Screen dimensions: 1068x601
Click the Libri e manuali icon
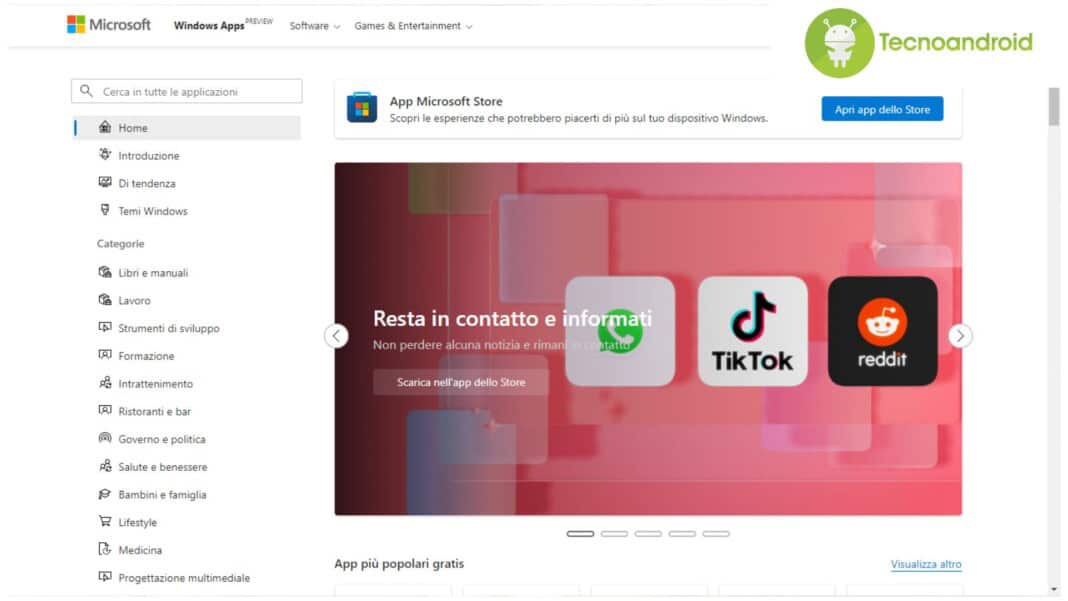[x=105, y=272]
